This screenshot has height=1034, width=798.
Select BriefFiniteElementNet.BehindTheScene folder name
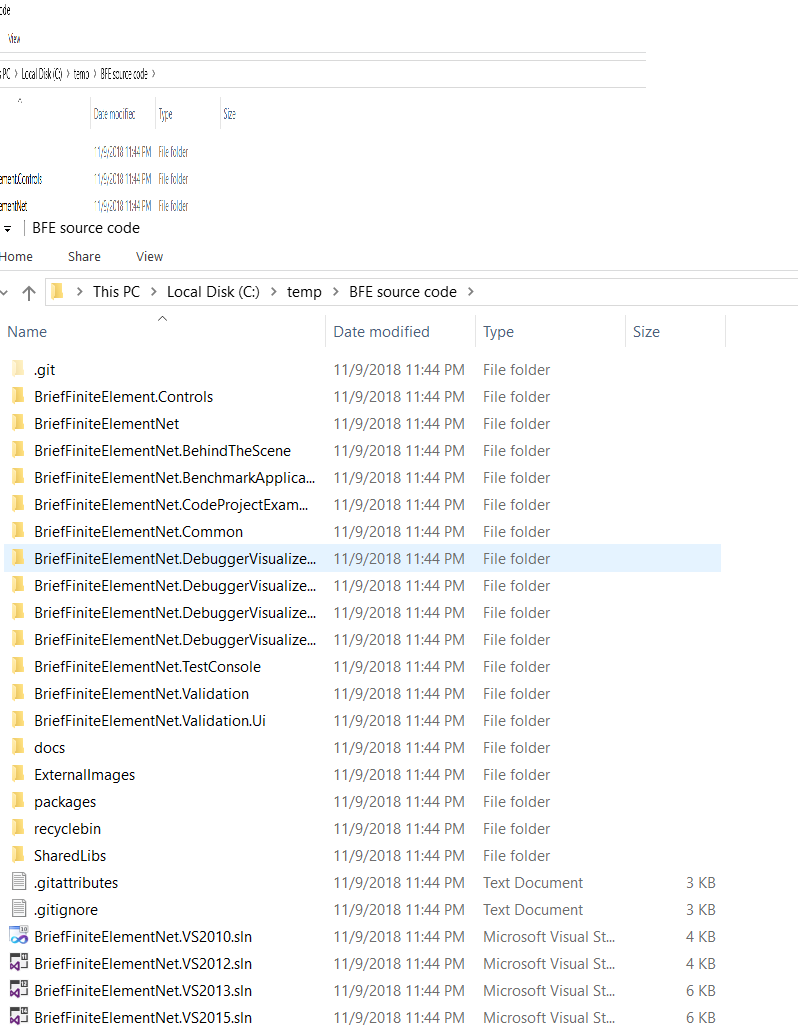[x=162, y=450]
